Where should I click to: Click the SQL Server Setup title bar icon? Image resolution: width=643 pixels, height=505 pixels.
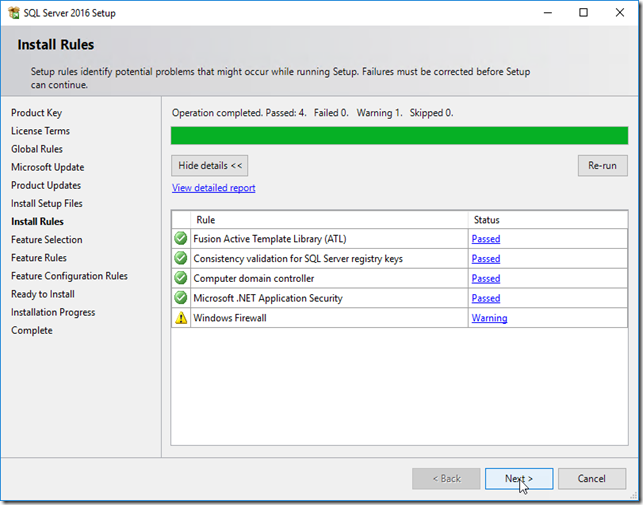(x=13, y=13)
